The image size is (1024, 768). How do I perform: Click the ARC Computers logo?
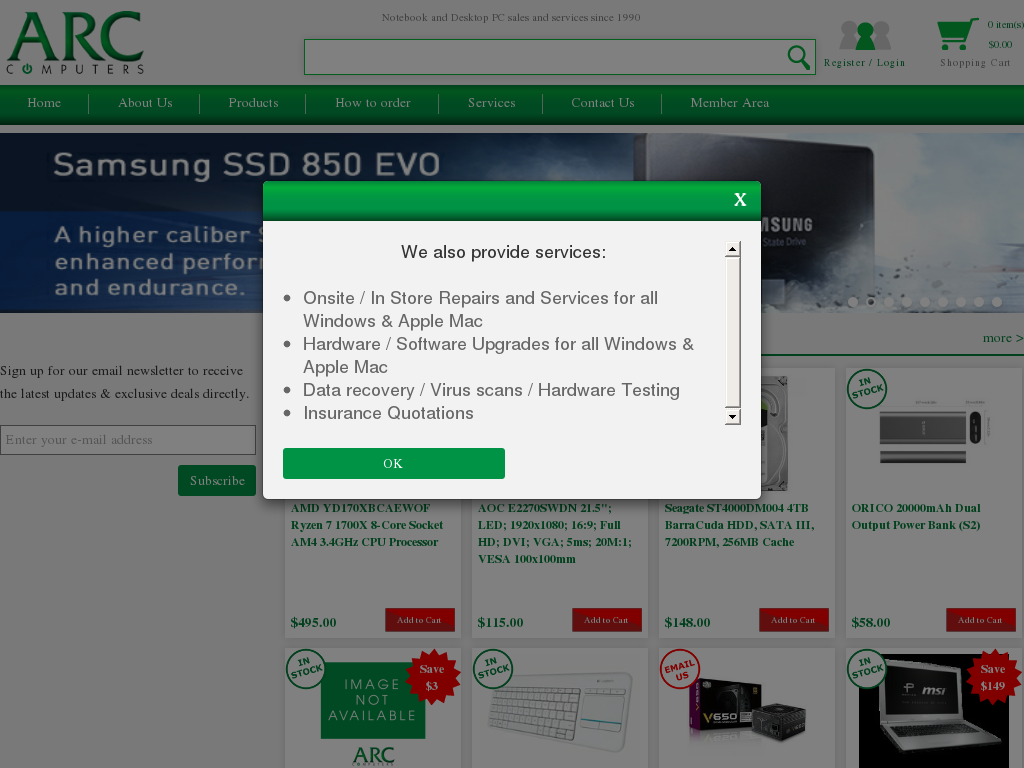(75, 42)
